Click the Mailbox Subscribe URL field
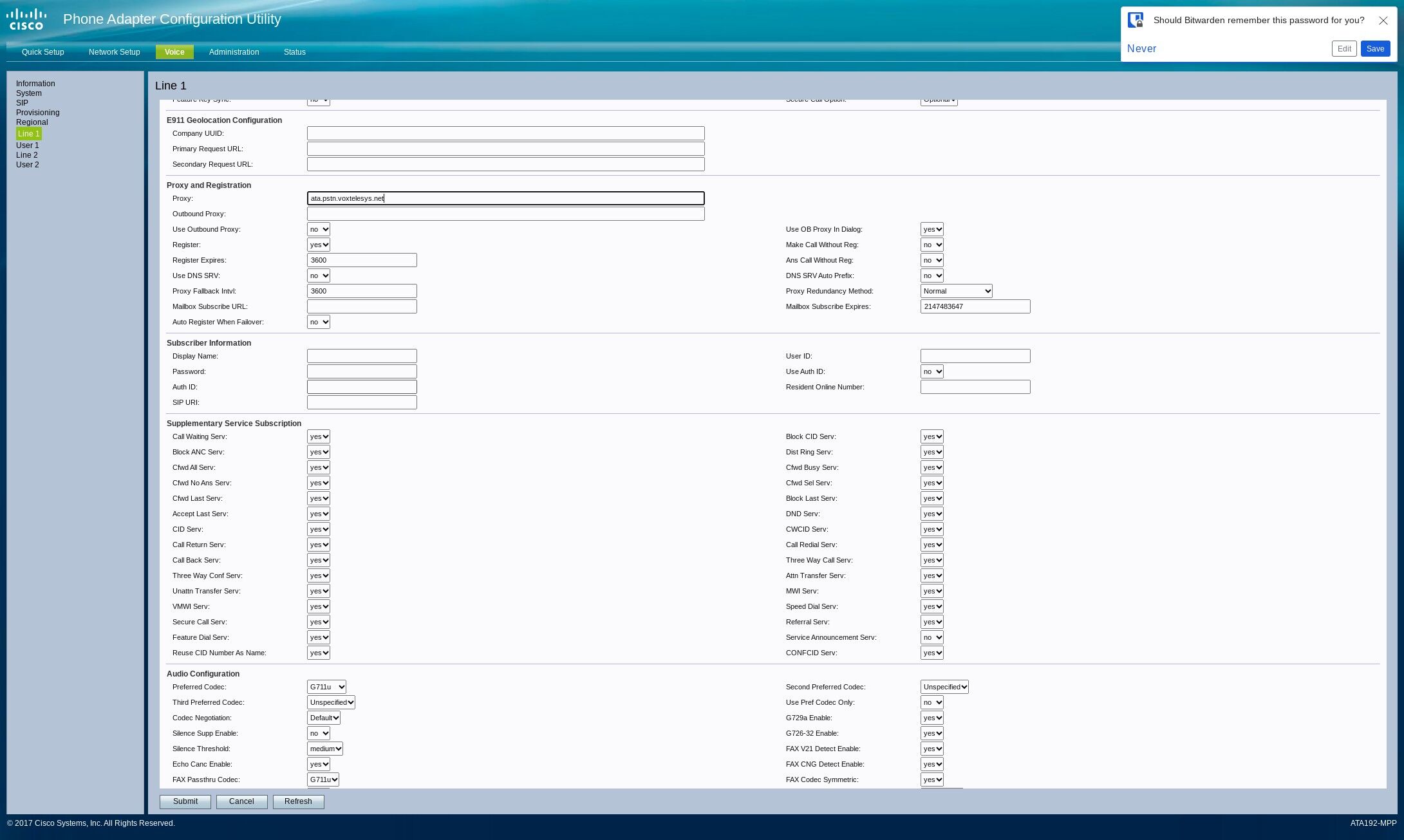This screenshot has width=1404, height=840. [x=362, y=306]
